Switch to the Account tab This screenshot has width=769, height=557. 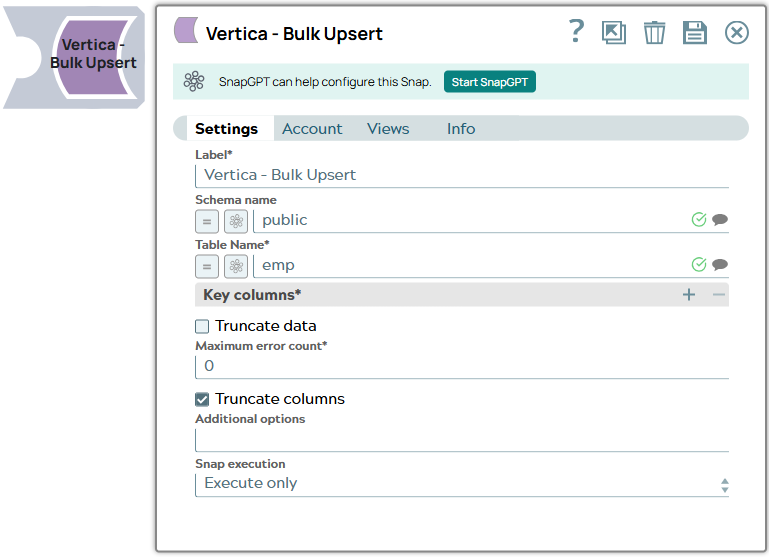click(x=312, y=128)
